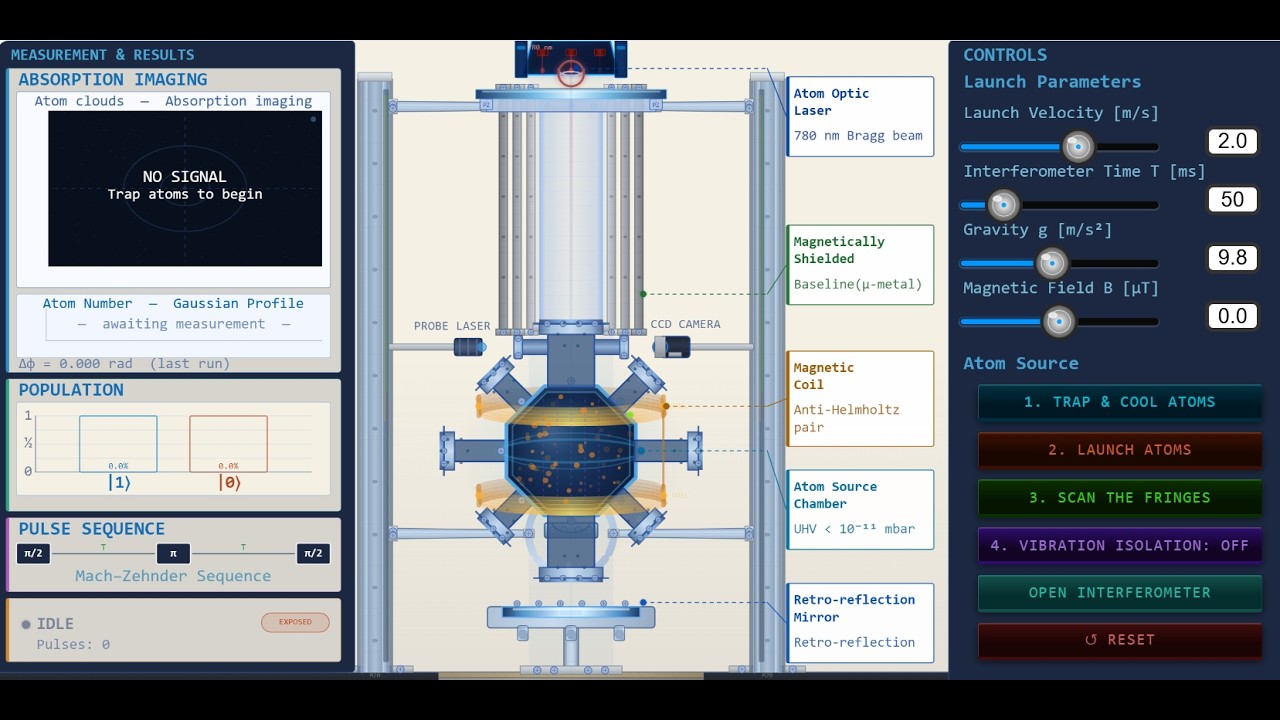Screen dimensions: 1280x720
Task: Click the atom optic laser head on top
Action: (571, 59)
